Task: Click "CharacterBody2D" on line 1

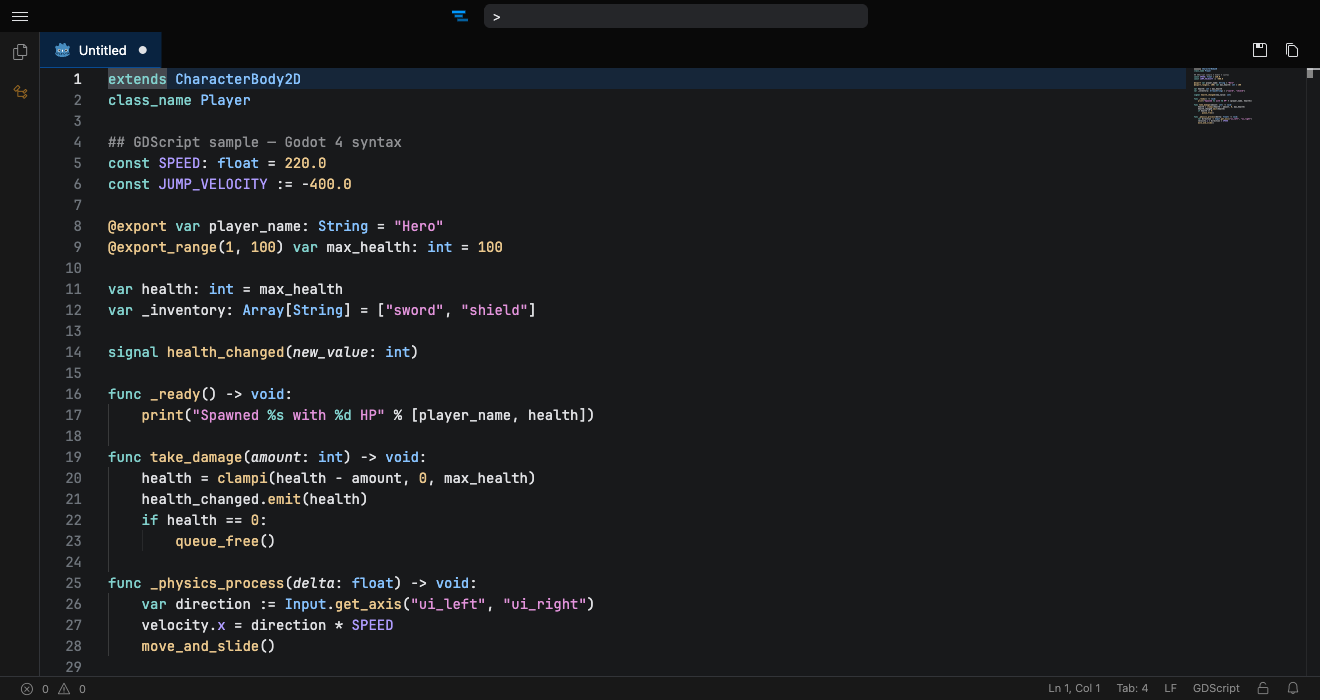Action: coord(238,79)
